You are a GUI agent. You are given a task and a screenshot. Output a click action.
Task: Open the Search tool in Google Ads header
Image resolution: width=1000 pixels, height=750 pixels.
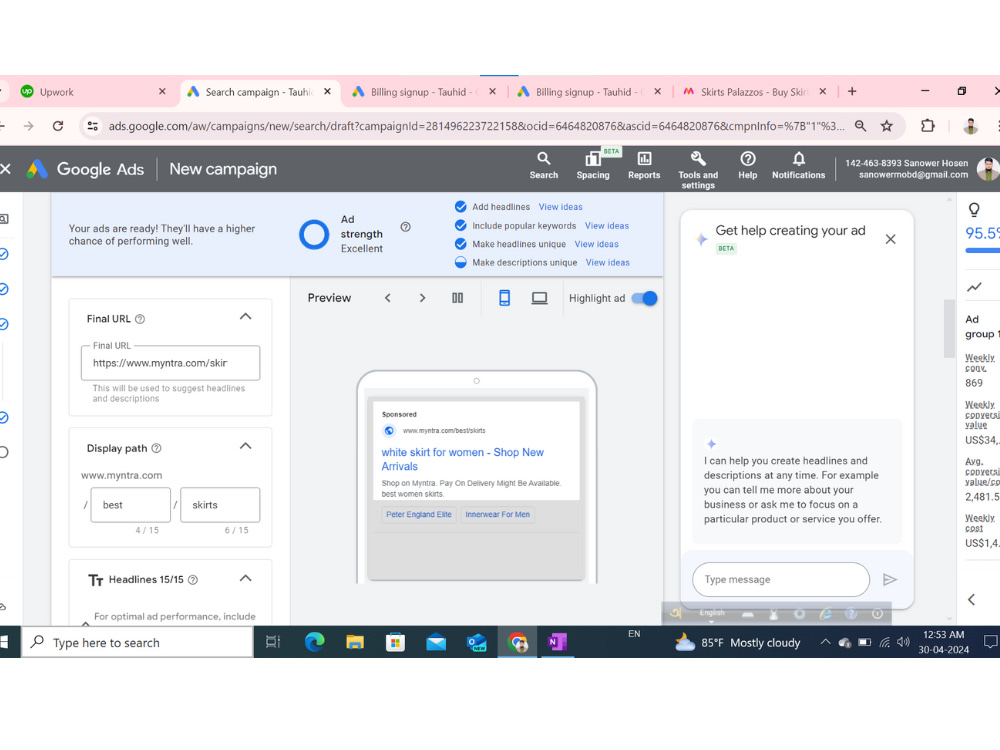pos(543,166)
